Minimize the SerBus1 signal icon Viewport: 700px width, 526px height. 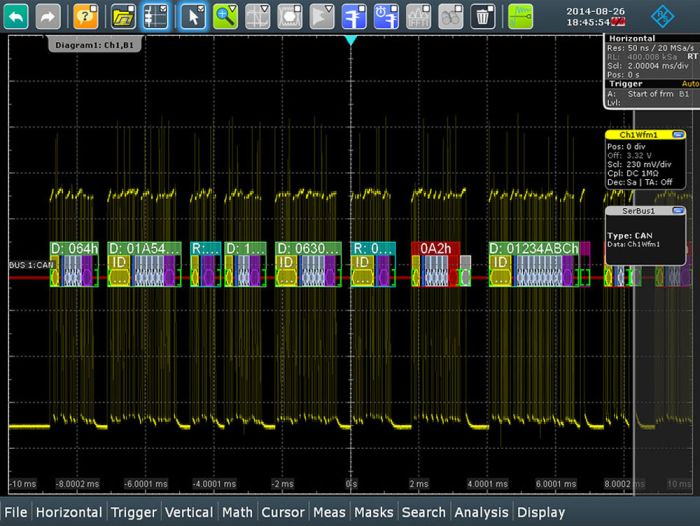[x=679, y=210]
